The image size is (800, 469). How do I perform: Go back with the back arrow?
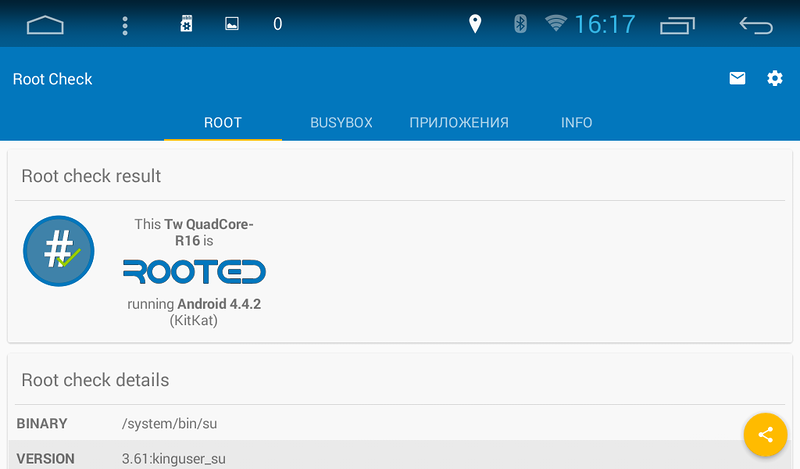coord(756,25)
